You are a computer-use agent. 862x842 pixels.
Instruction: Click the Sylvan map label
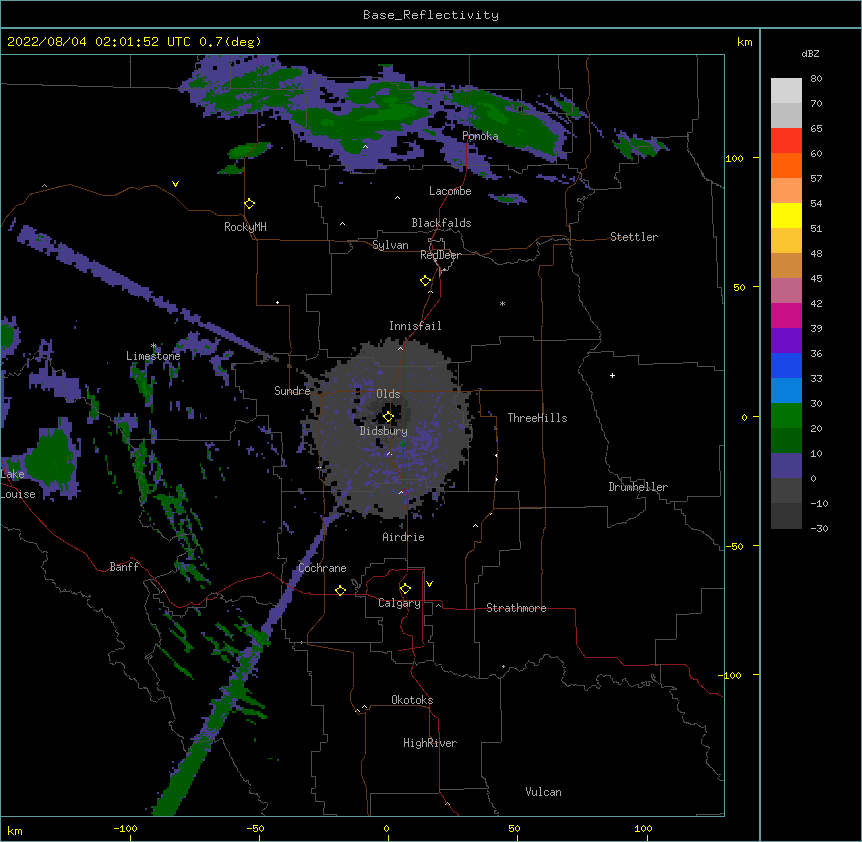click(390, 245)
